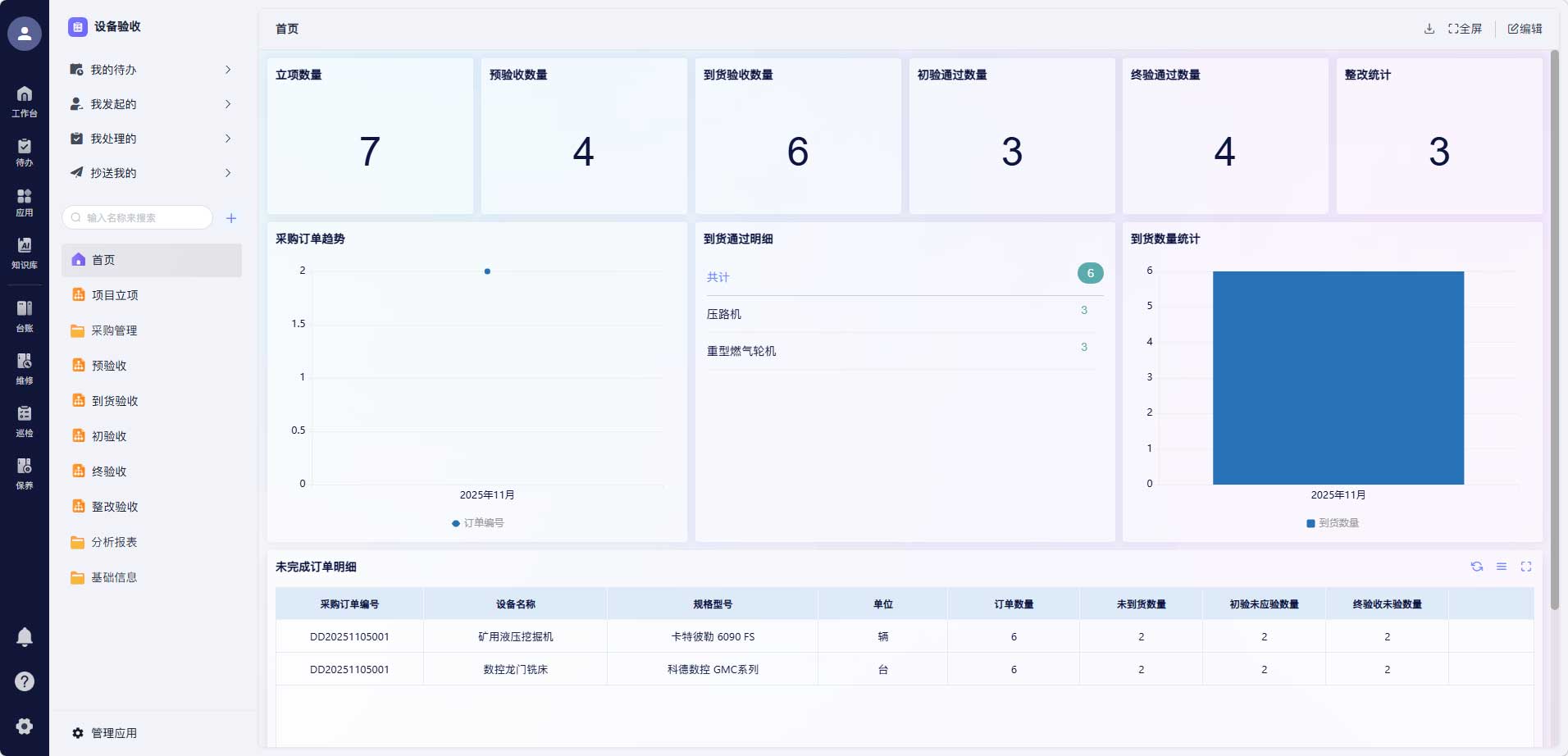This screenshot has width=1568, height=756.
Task: Refresh the unfinished orders table
Action: tap(1477, 567)
